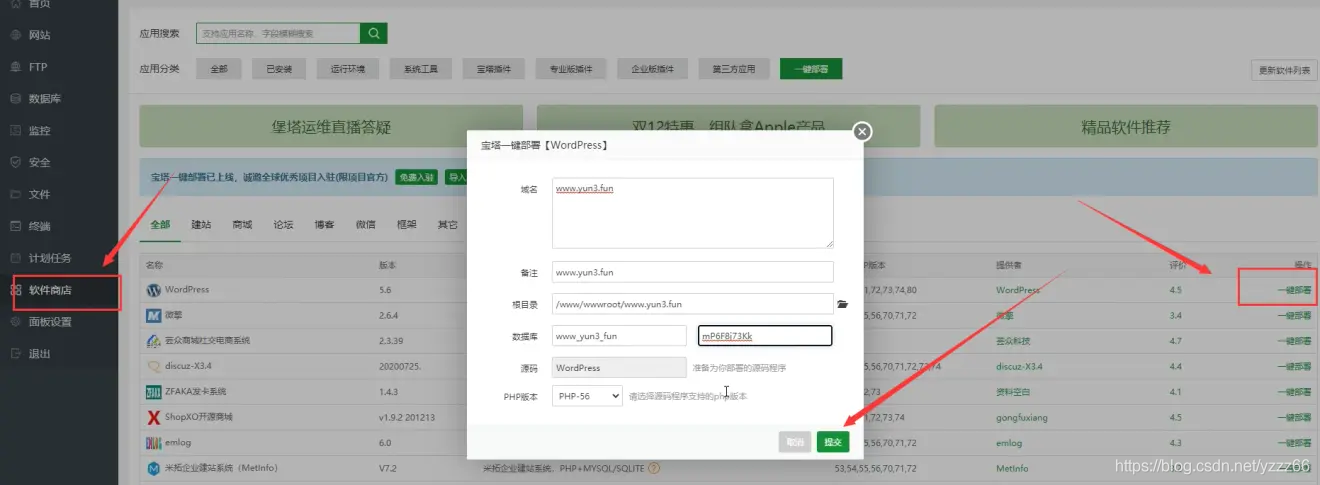Click 一键部署 link in emlog row
Image resolution: width=1320 pixels, height=485 pixels.
point(1294,442)
